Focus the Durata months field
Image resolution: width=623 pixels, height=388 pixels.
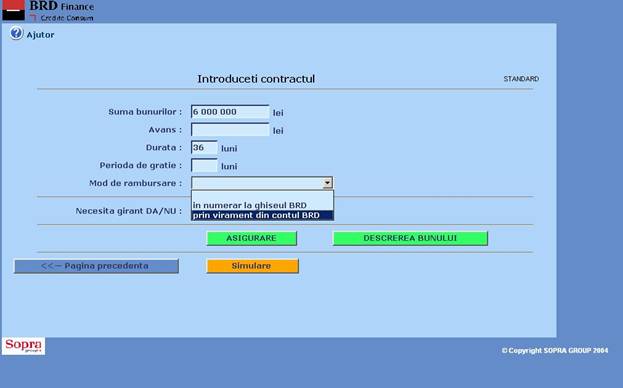(204, 148)
